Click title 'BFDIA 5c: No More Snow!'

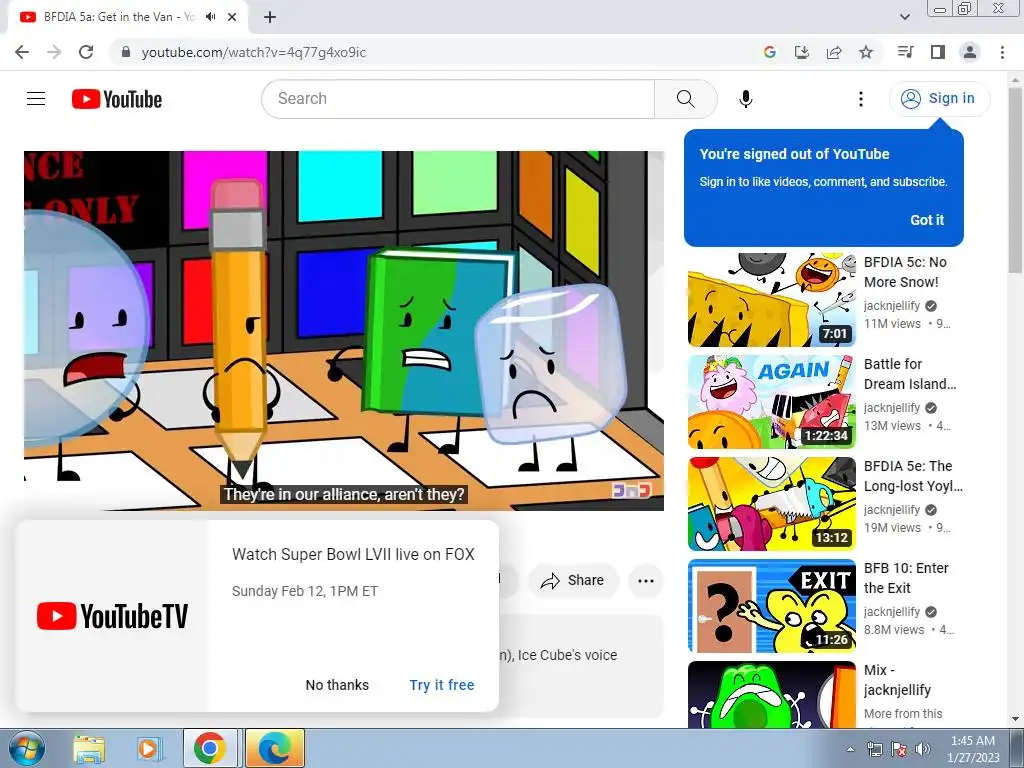coord(905,272)
